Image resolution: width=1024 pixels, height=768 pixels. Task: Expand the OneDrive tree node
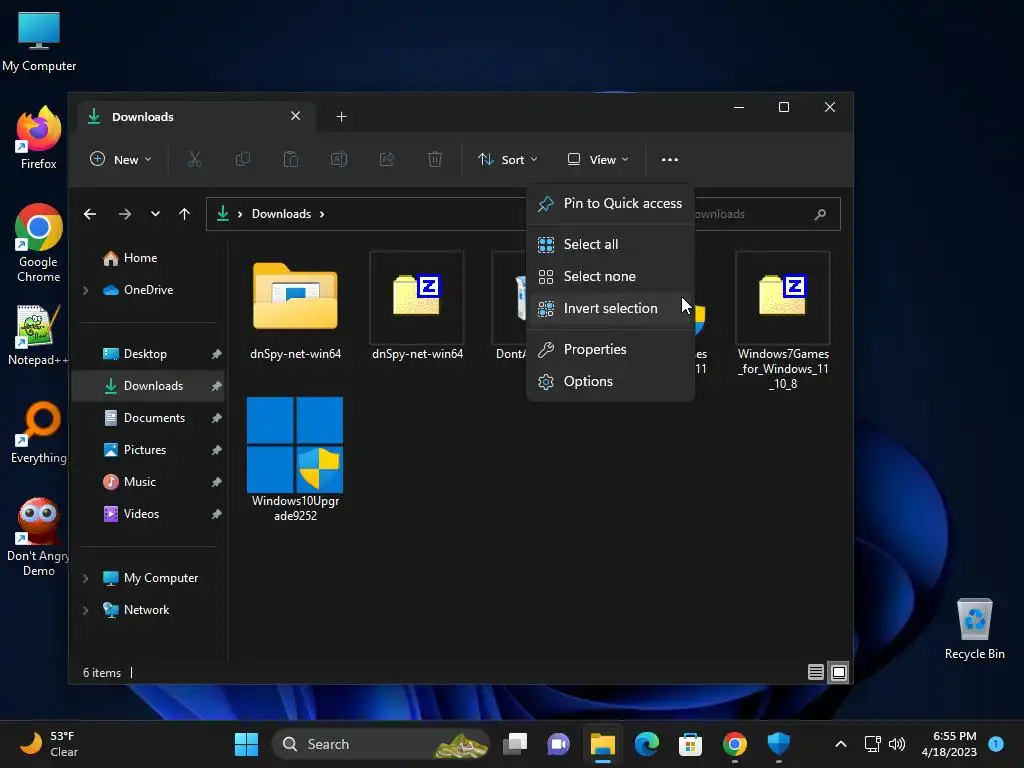pos(85,290)
